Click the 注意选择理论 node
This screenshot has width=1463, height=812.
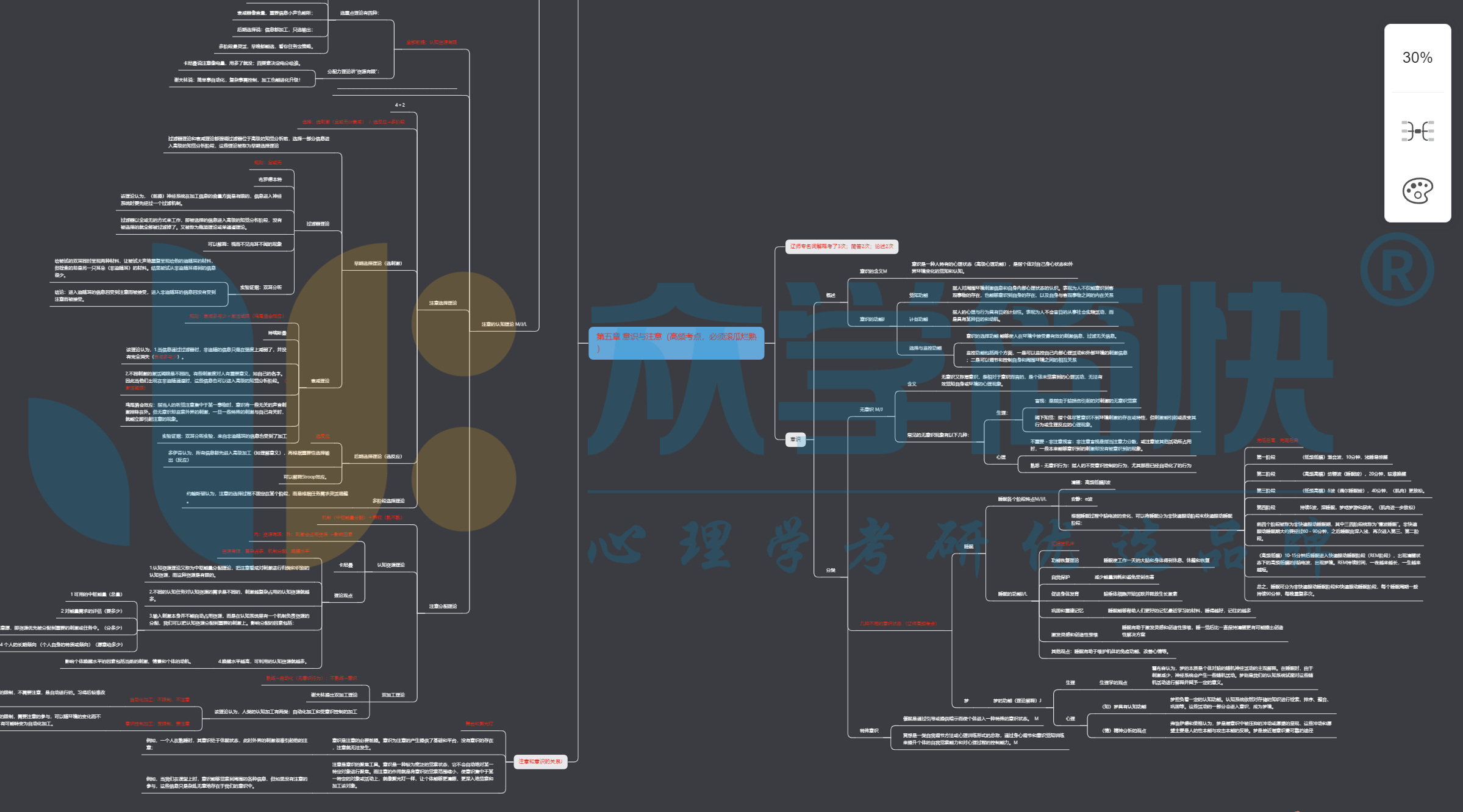pyautogui.click(x=443, y=303)
